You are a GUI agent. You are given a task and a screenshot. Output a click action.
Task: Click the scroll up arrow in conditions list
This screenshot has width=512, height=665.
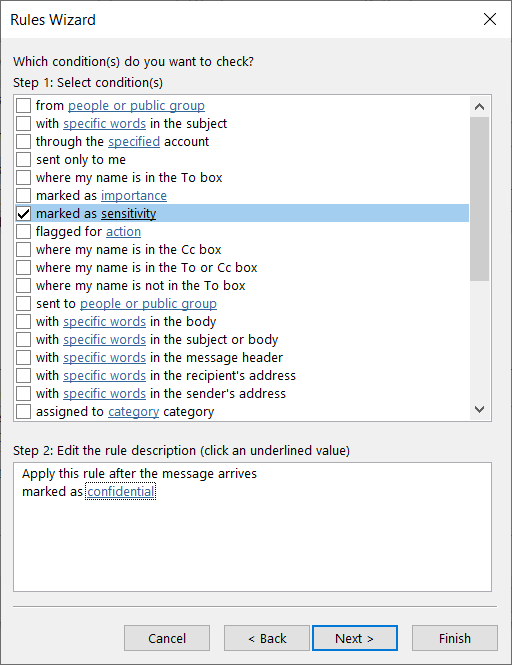(479, 106)
